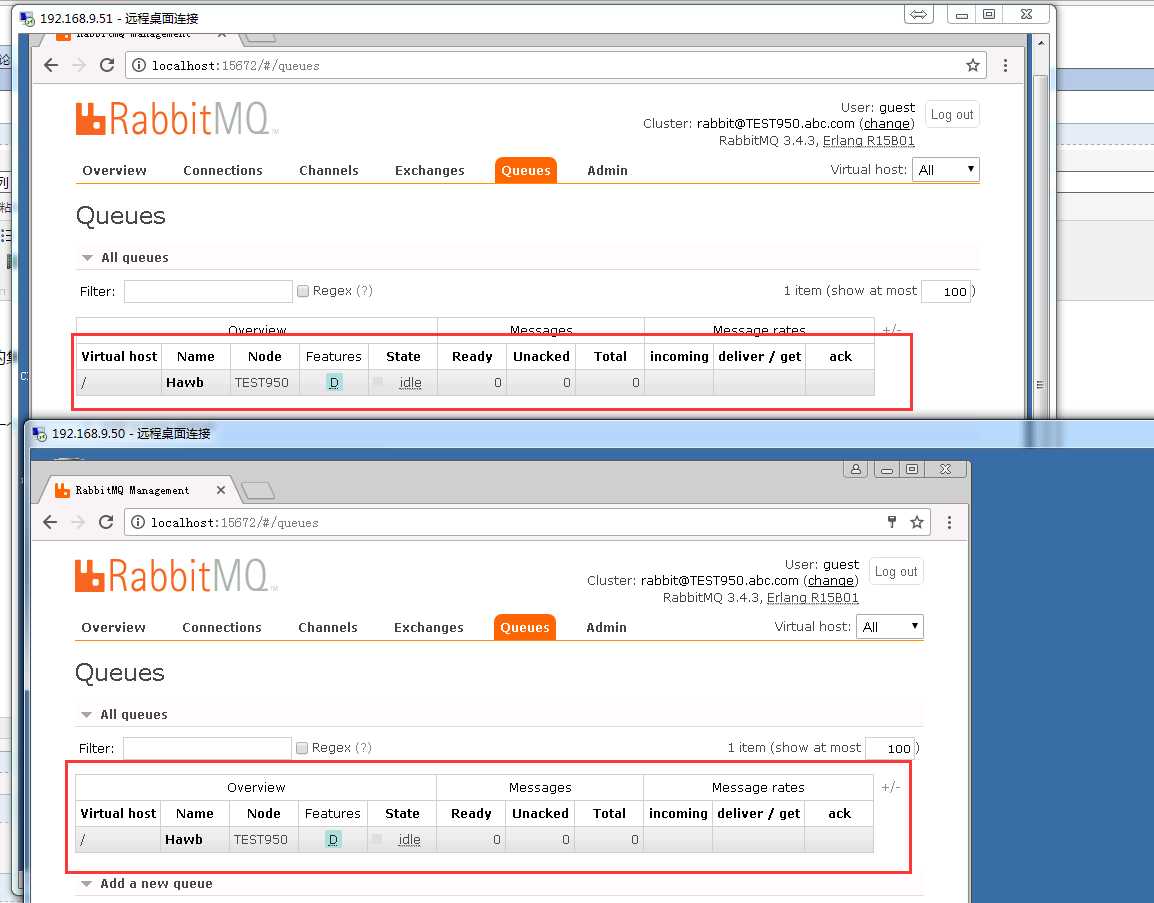Click RabbitMQ logo in upper window
The height and width of the screenshot is (903, 1154).
click(177, 118)
